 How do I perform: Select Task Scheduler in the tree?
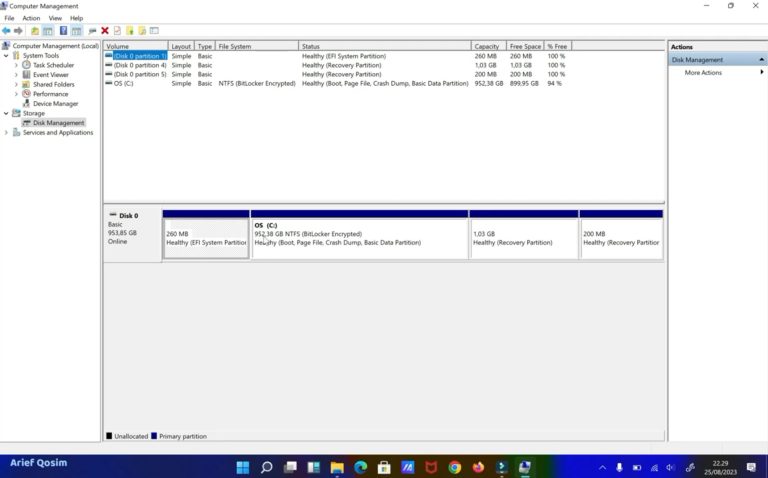53,65
